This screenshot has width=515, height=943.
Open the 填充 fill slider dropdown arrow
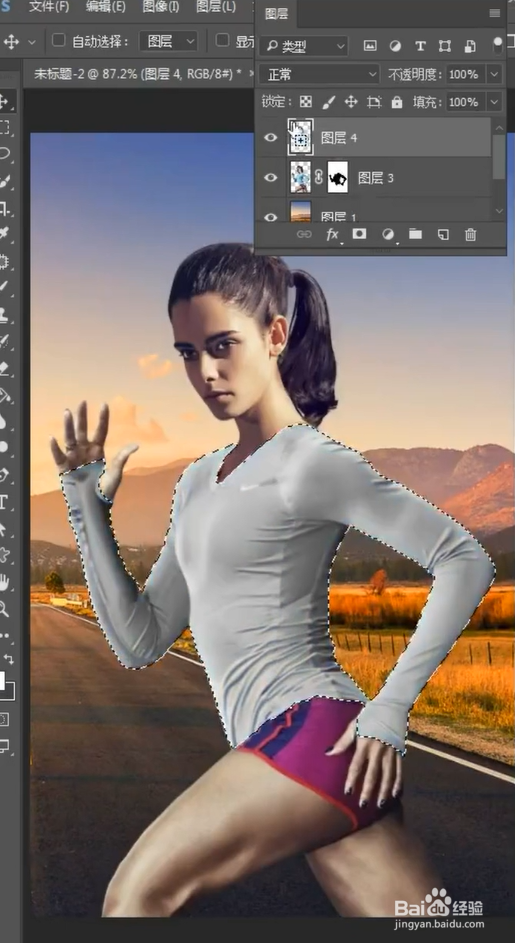point(495,102)
